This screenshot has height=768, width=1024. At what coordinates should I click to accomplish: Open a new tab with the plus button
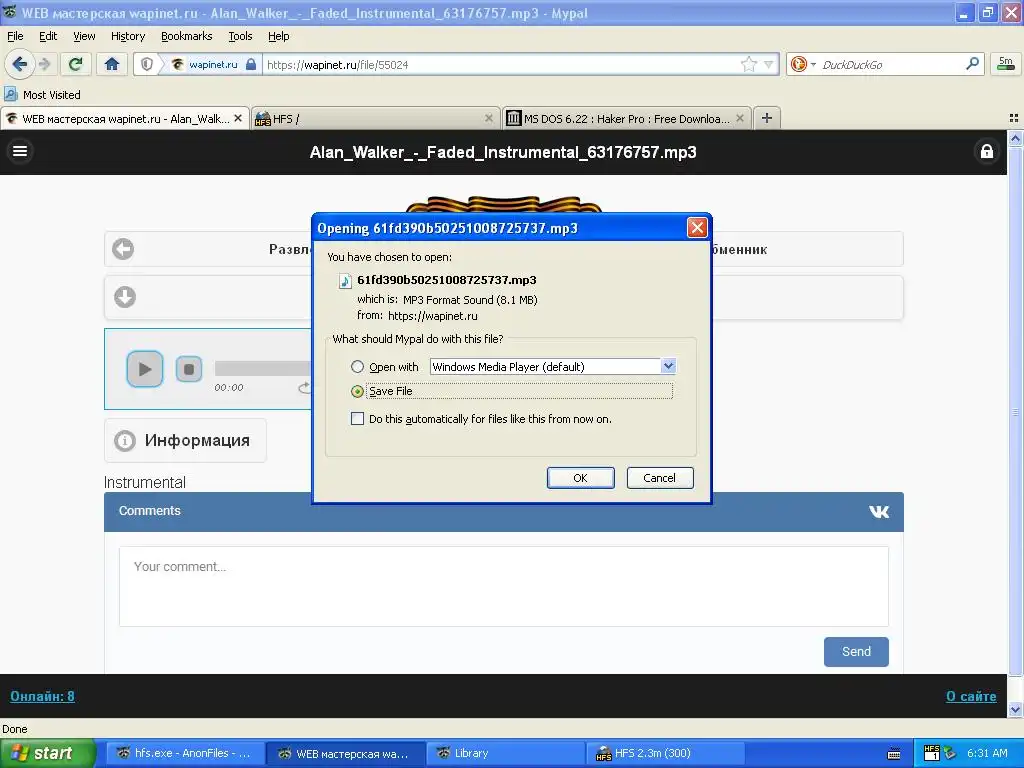click(x=767, y=118)
